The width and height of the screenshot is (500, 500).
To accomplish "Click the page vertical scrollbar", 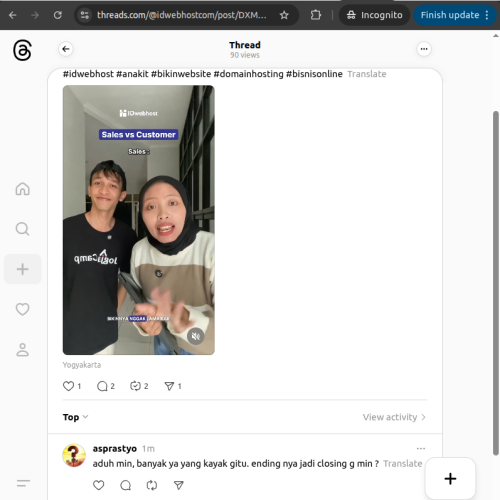I will pos(496,283).
